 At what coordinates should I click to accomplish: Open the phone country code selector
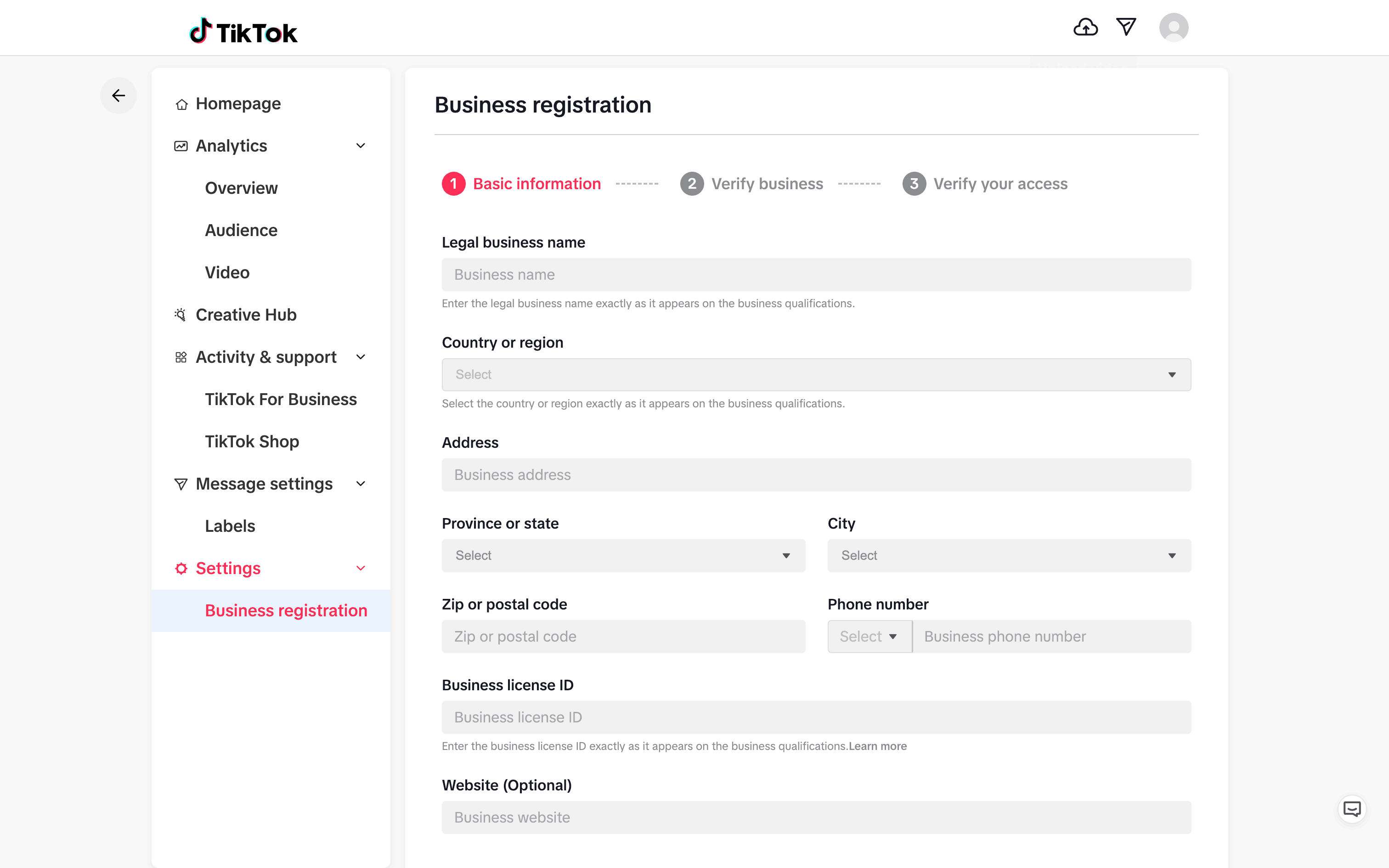pos(869,637)
